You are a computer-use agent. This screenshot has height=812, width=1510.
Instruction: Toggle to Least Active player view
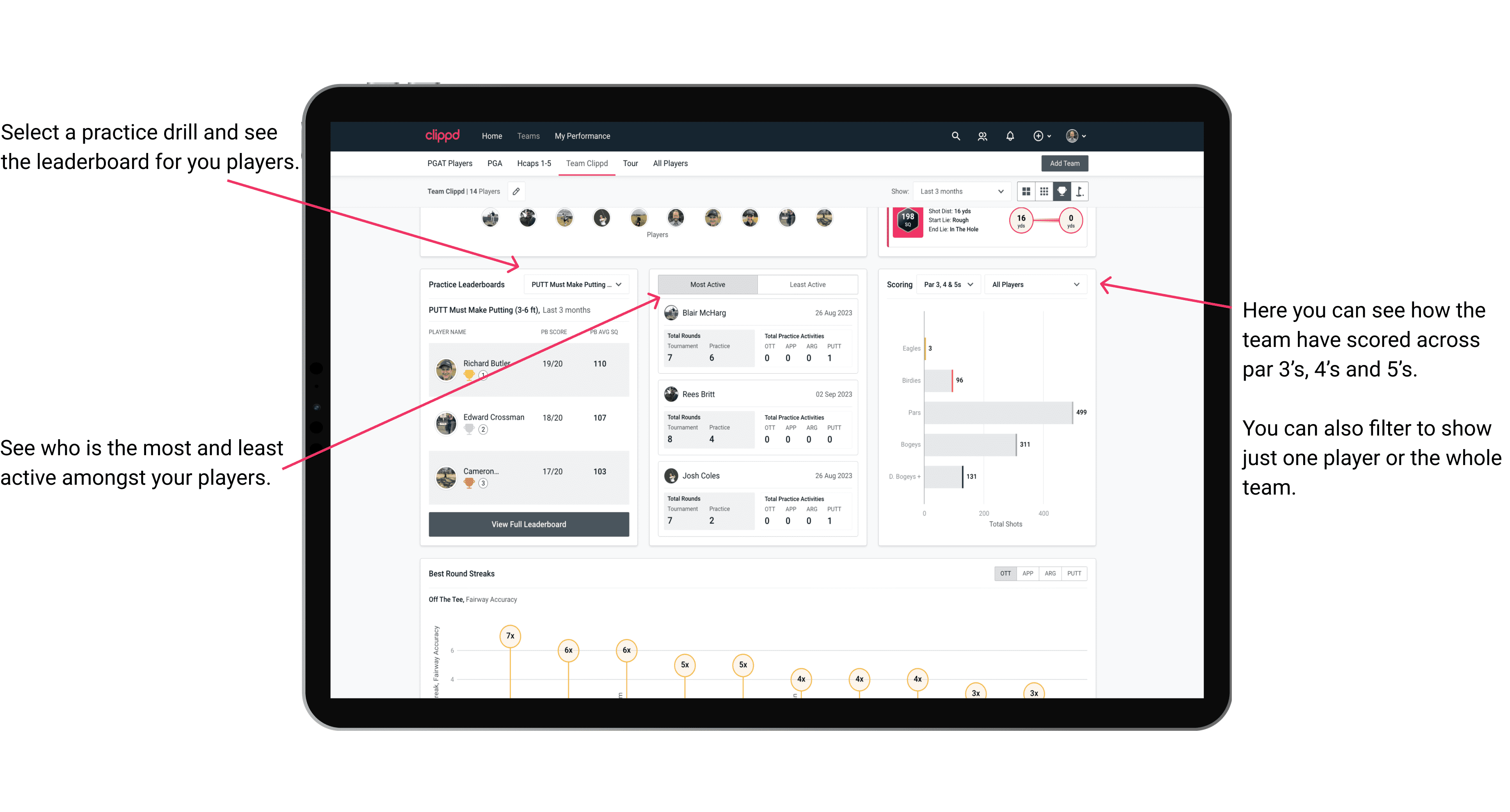click(805, 284)
